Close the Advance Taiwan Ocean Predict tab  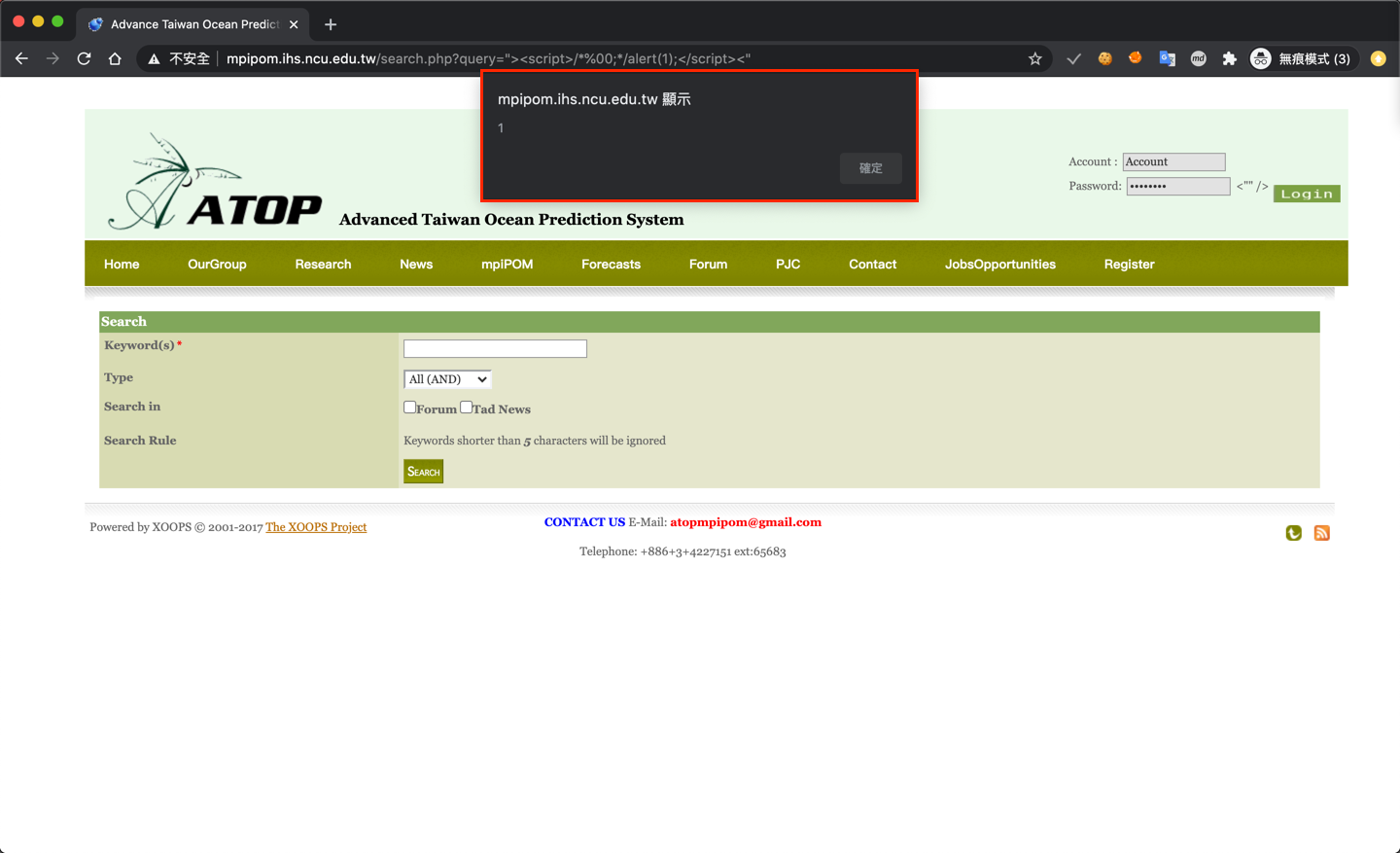(x=294, y=24)
